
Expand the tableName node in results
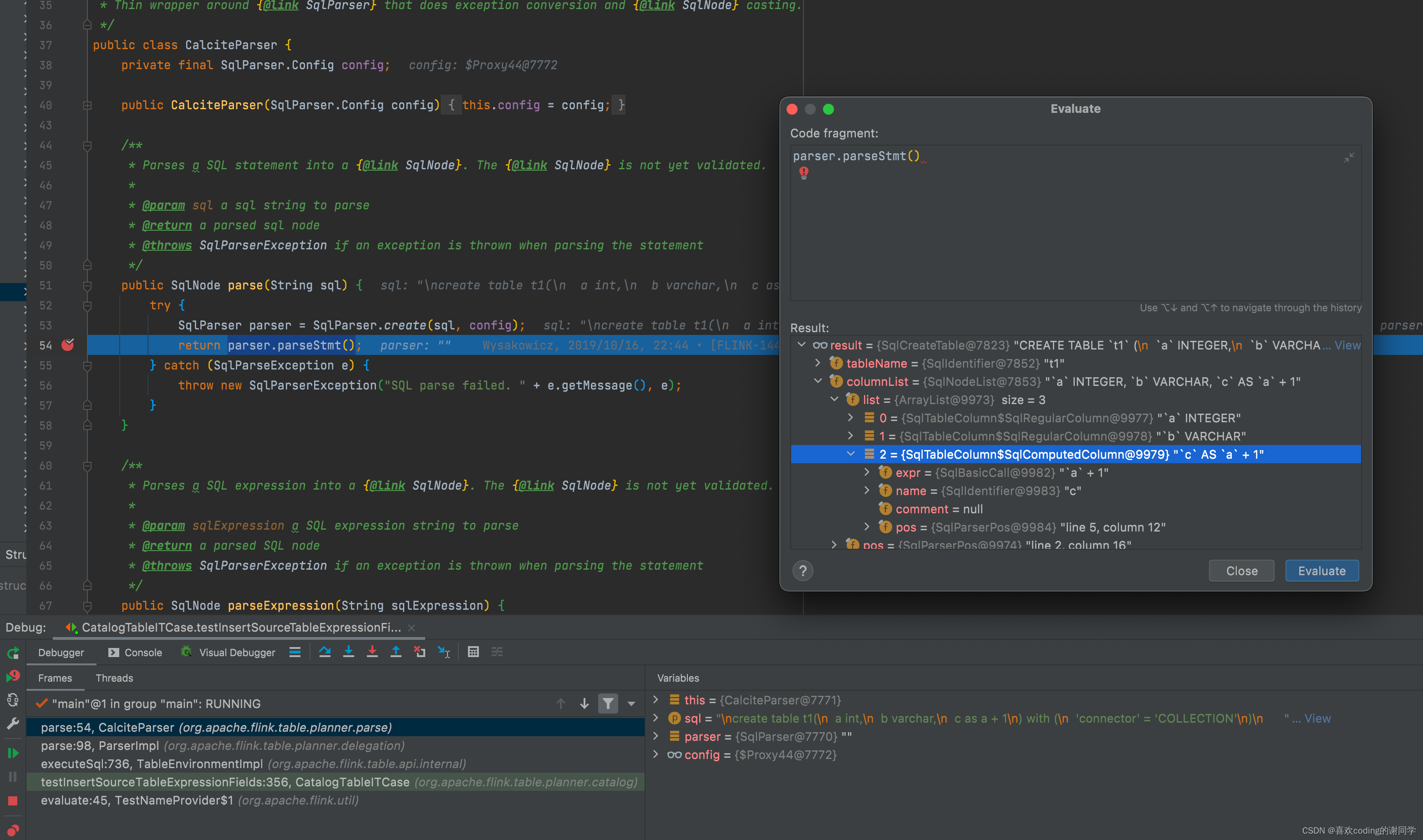818,363
